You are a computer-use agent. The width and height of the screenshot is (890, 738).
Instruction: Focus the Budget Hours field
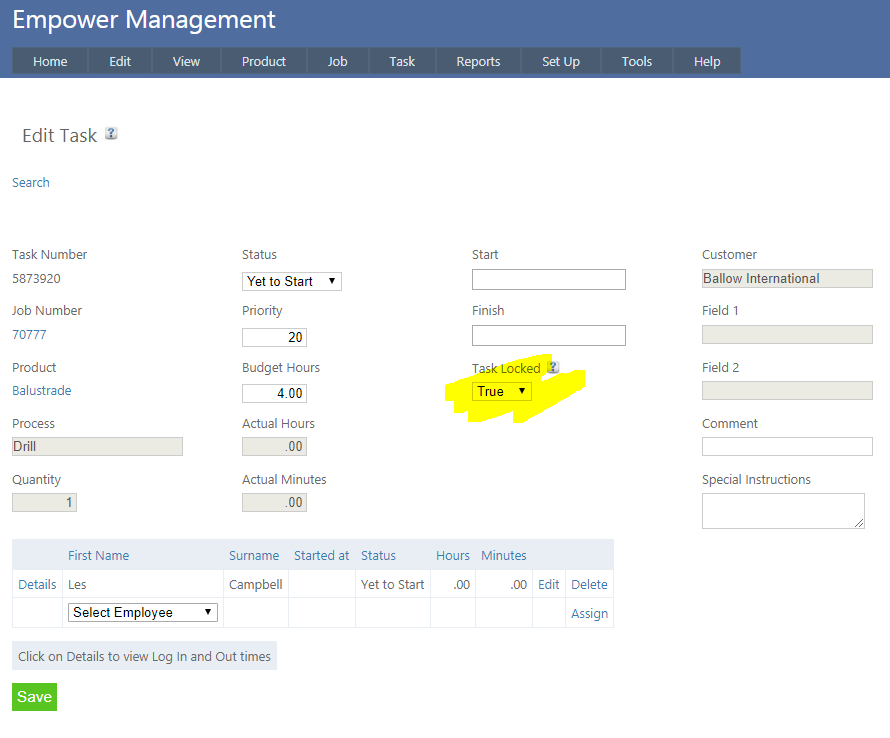274,394
